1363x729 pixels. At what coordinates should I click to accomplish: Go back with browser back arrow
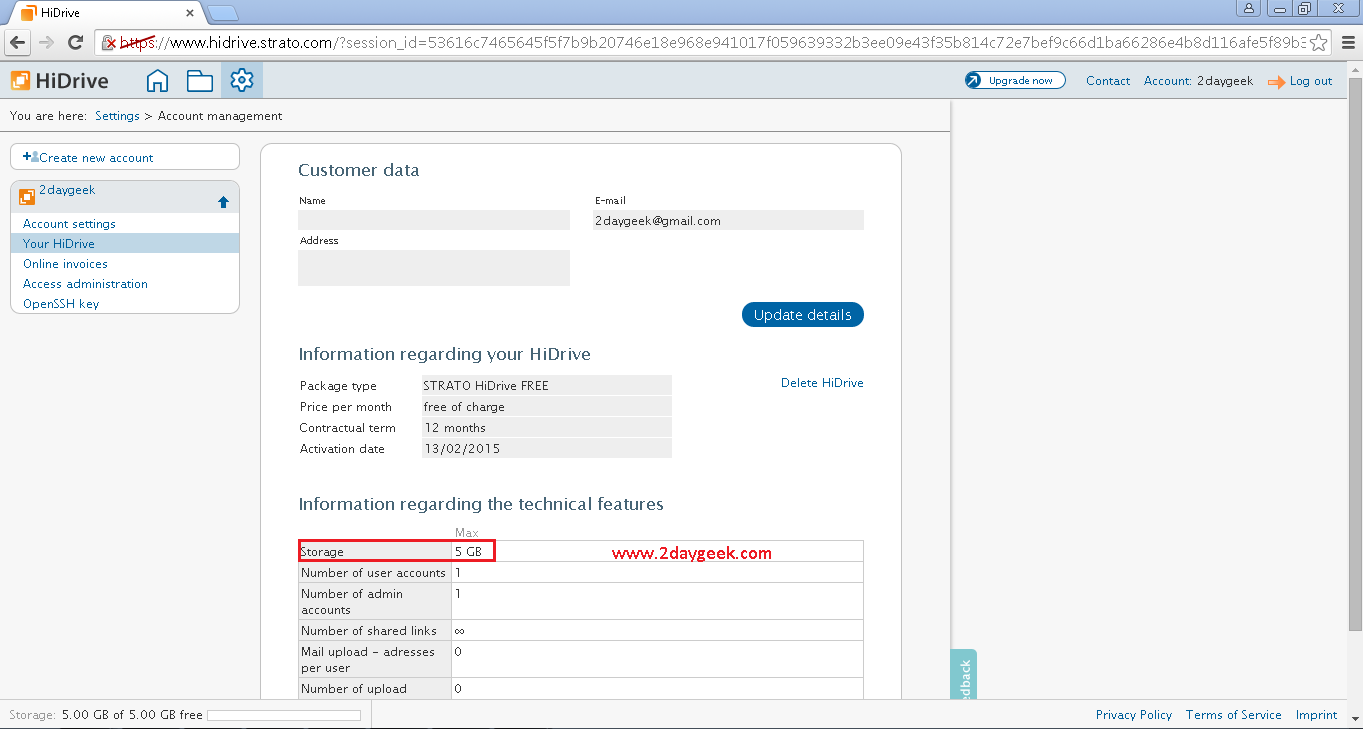coord(18,42)
